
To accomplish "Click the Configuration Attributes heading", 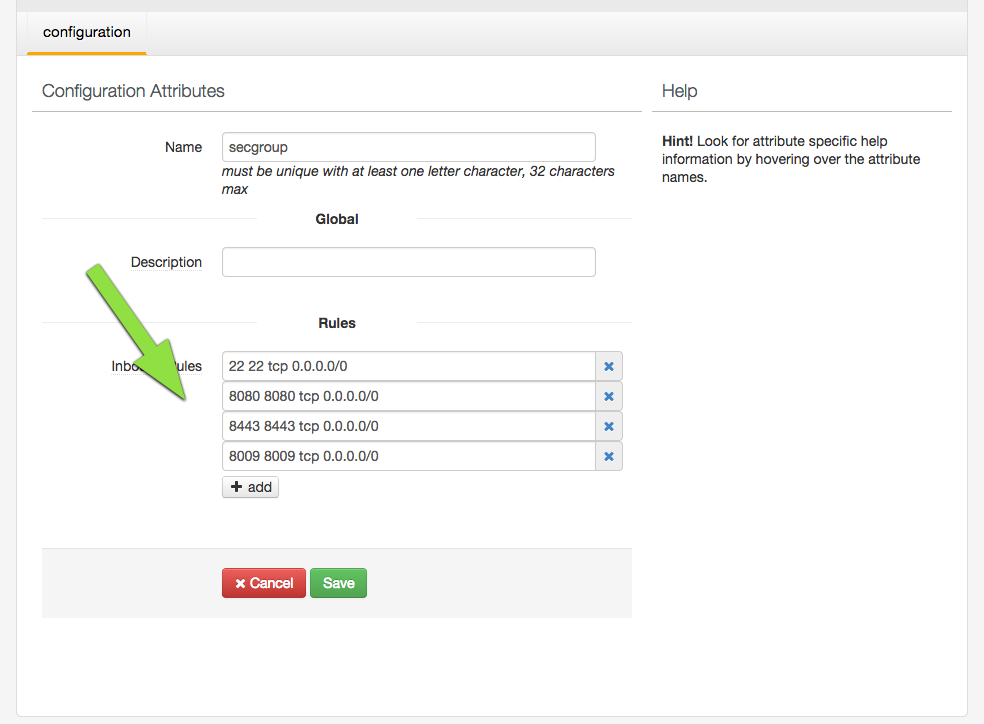I will click(x=132, y=91).
